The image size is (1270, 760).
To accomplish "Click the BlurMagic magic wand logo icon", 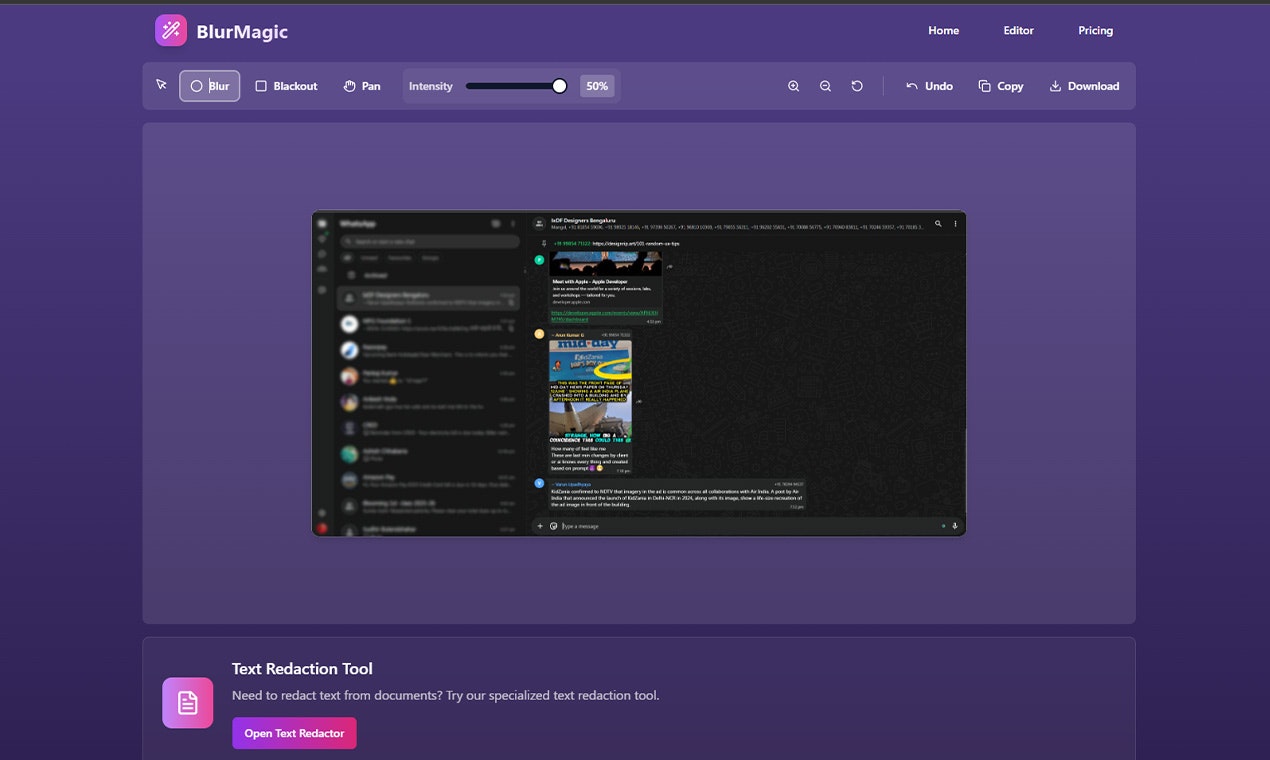I will (171, 30).
